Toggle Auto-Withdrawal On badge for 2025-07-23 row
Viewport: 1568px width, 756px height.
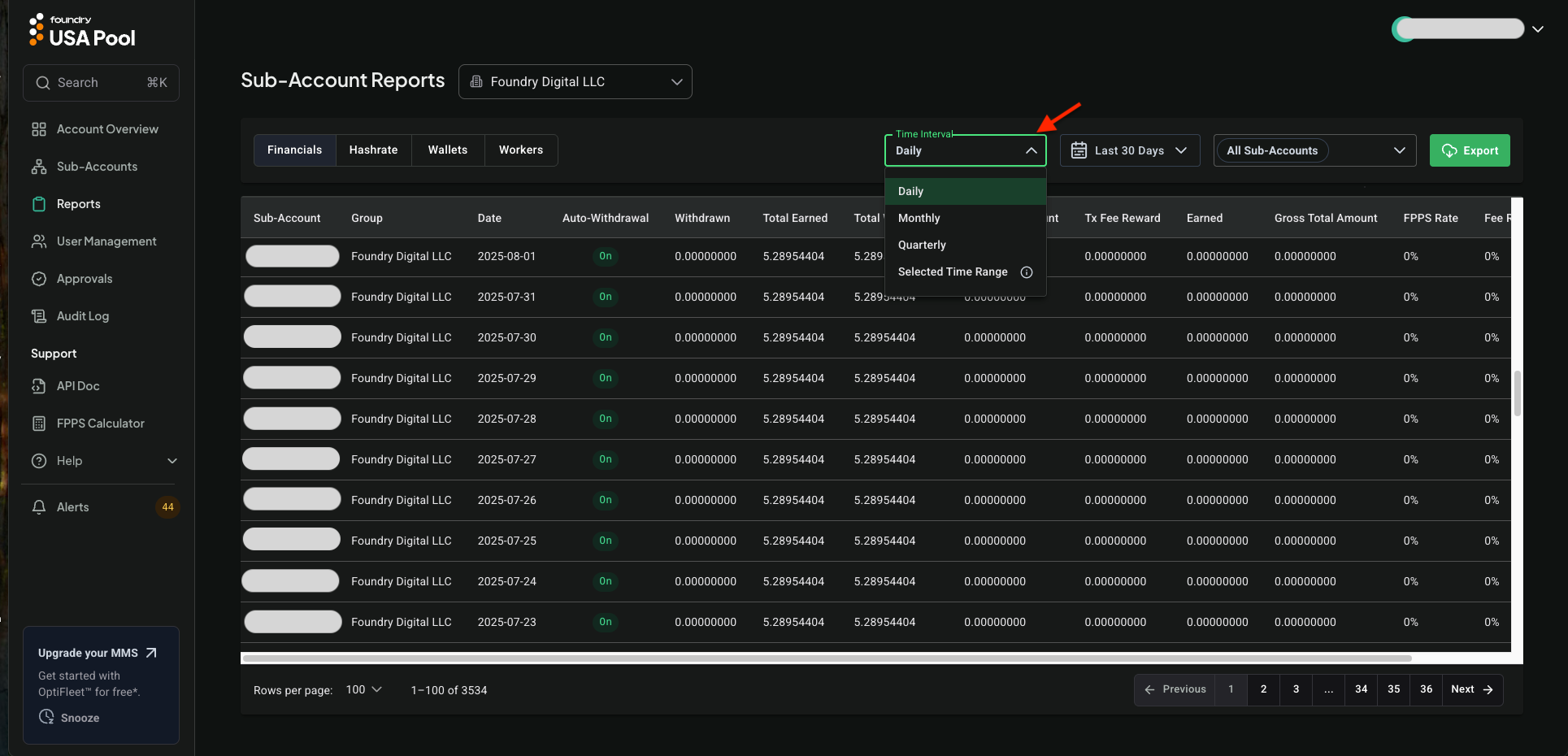click(x=605, y=622)
